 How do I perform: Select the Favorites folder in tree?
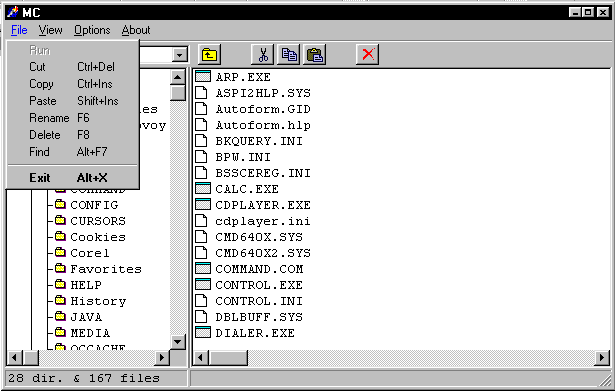click(x=106, y=269)
